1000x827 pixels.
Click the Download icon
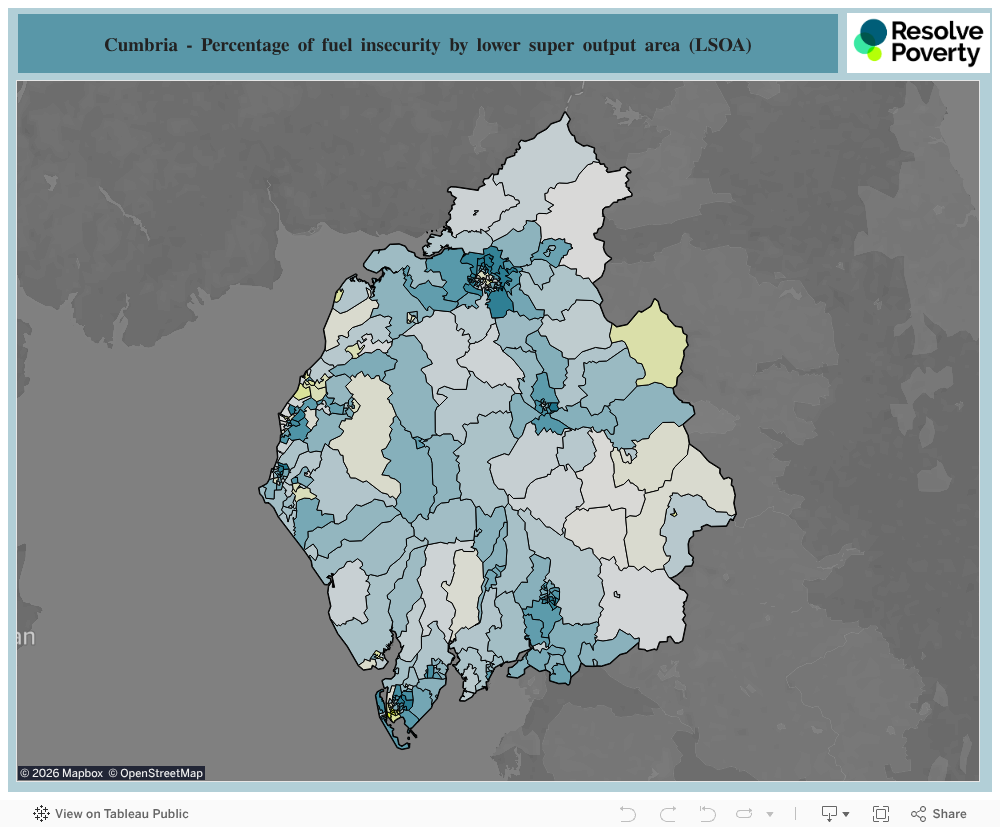(829, 814)
